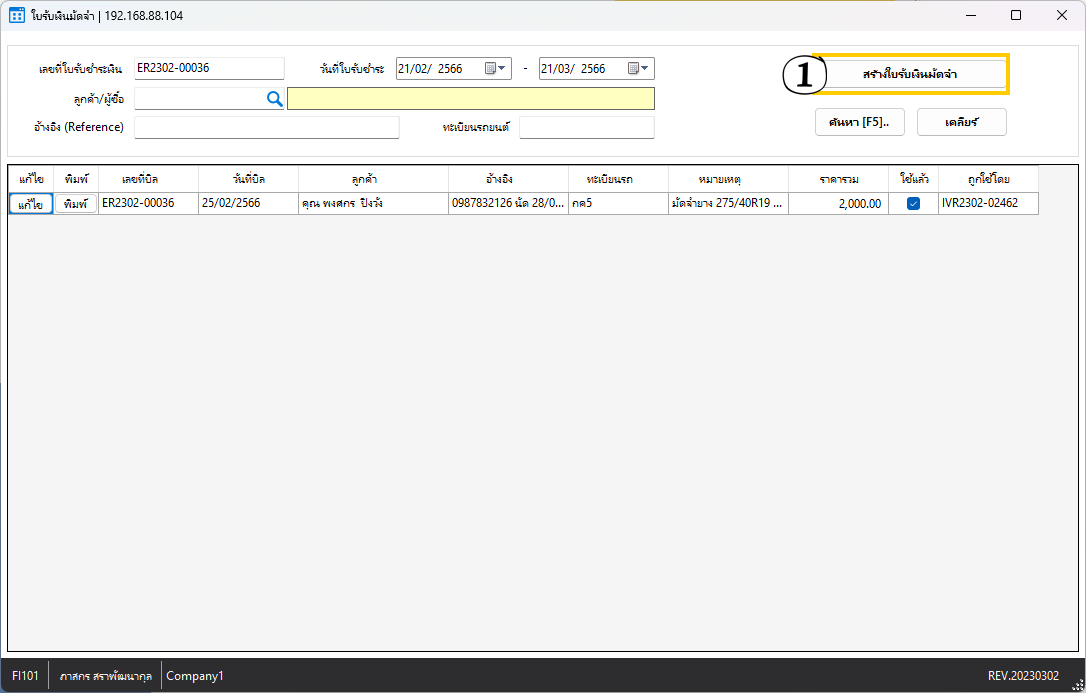Click the application icon in title bar
1086x693 pixels.
coord(17,16)
